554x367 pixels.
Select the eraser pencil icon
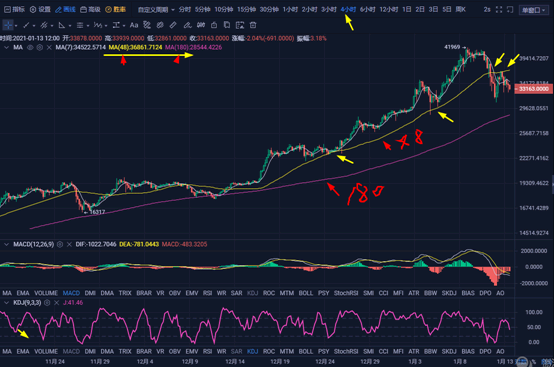(x=187, y=25)
